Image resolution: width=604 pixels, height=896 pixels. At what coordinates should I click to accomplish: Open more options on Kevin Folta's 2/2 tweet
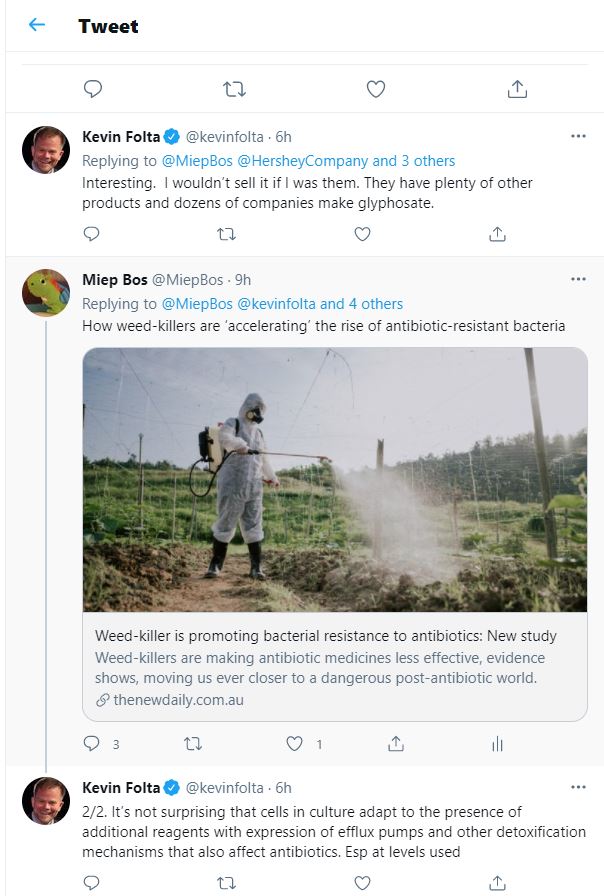(578, 787)
